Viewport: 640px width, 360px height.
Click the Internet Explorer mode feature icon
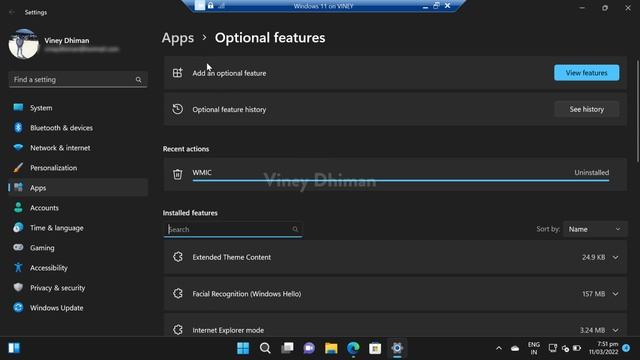pos(178,330)
